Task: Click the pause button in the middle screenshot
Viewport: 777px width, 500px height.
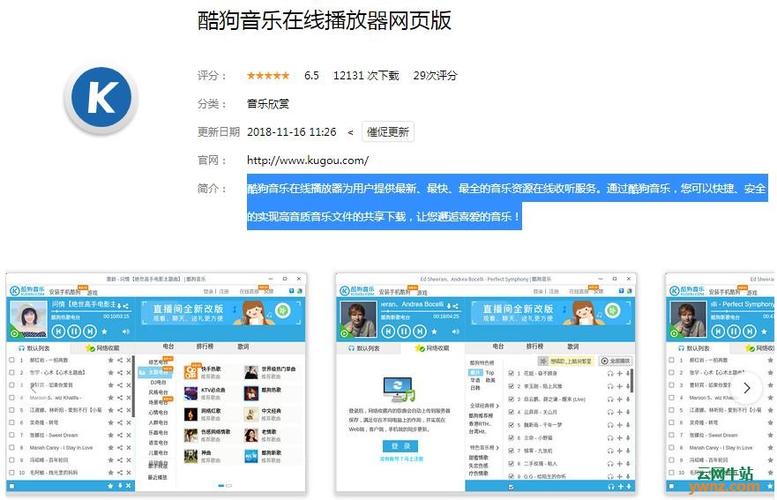Action: [x=404, y=331]
